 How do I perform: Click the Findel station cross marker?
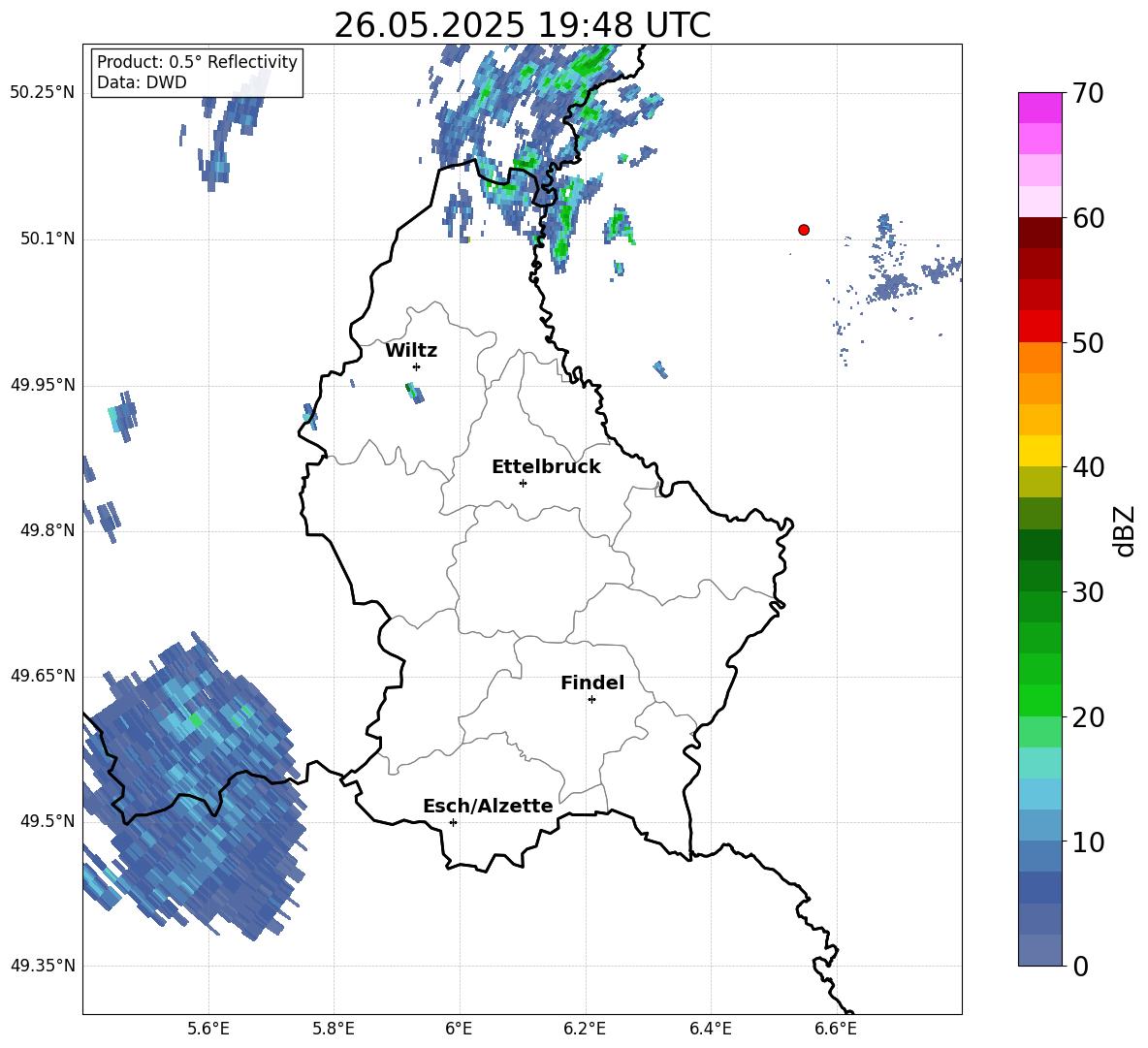tap(591, 700)
